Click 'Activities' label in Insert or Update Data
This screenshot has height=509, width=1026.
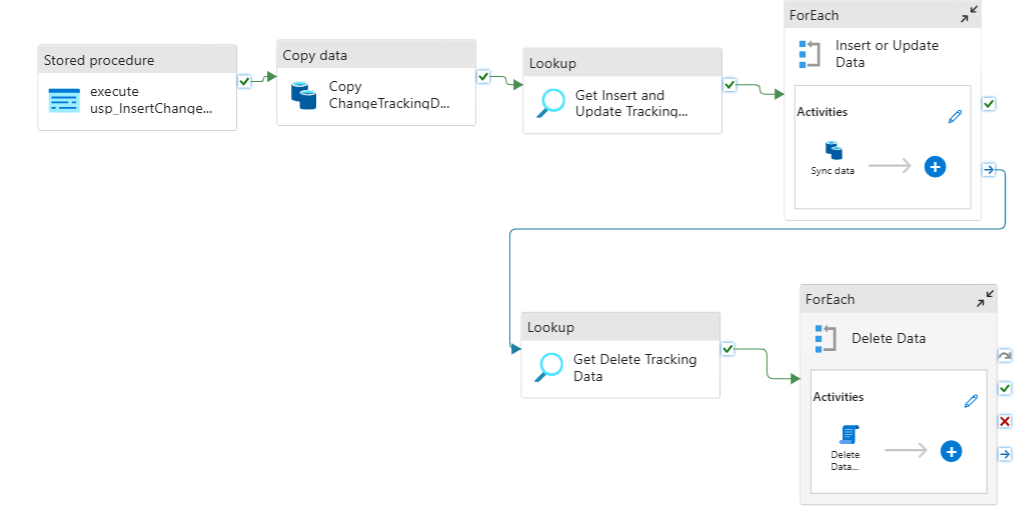pyautogui.click(x=822, y=112)
